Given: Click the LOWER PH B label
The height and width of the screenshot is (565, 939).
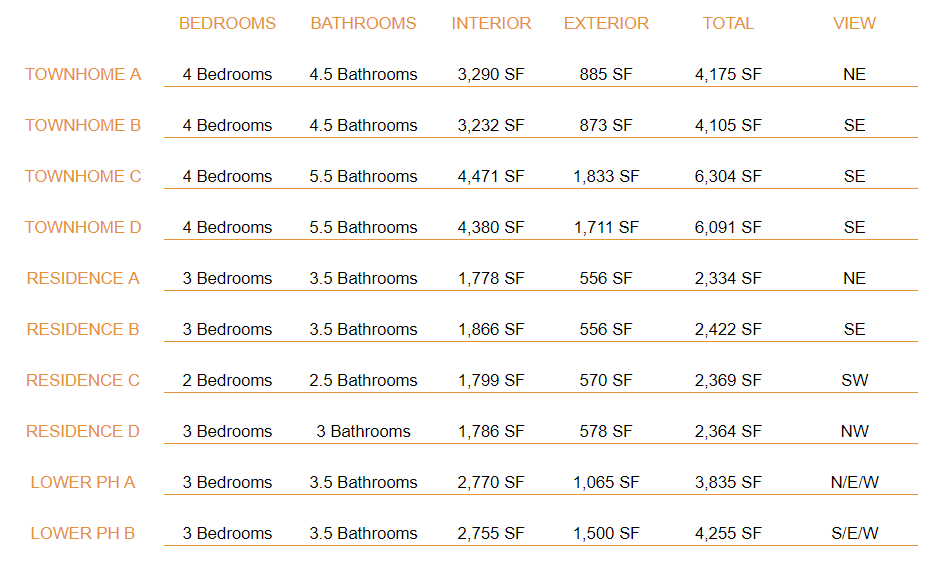Looking at the screenshot, I should 83,533.
